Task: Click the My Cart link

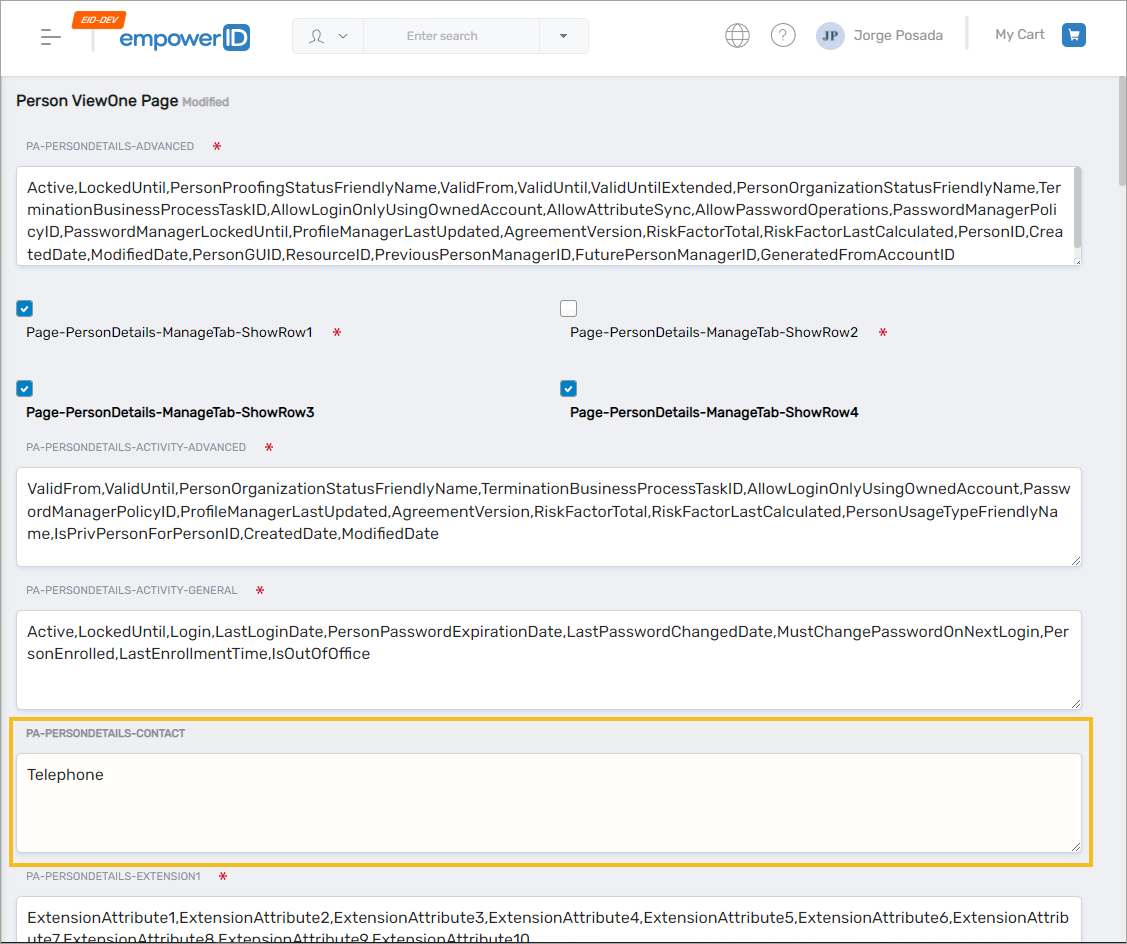Action: [x=1019, y=35]
